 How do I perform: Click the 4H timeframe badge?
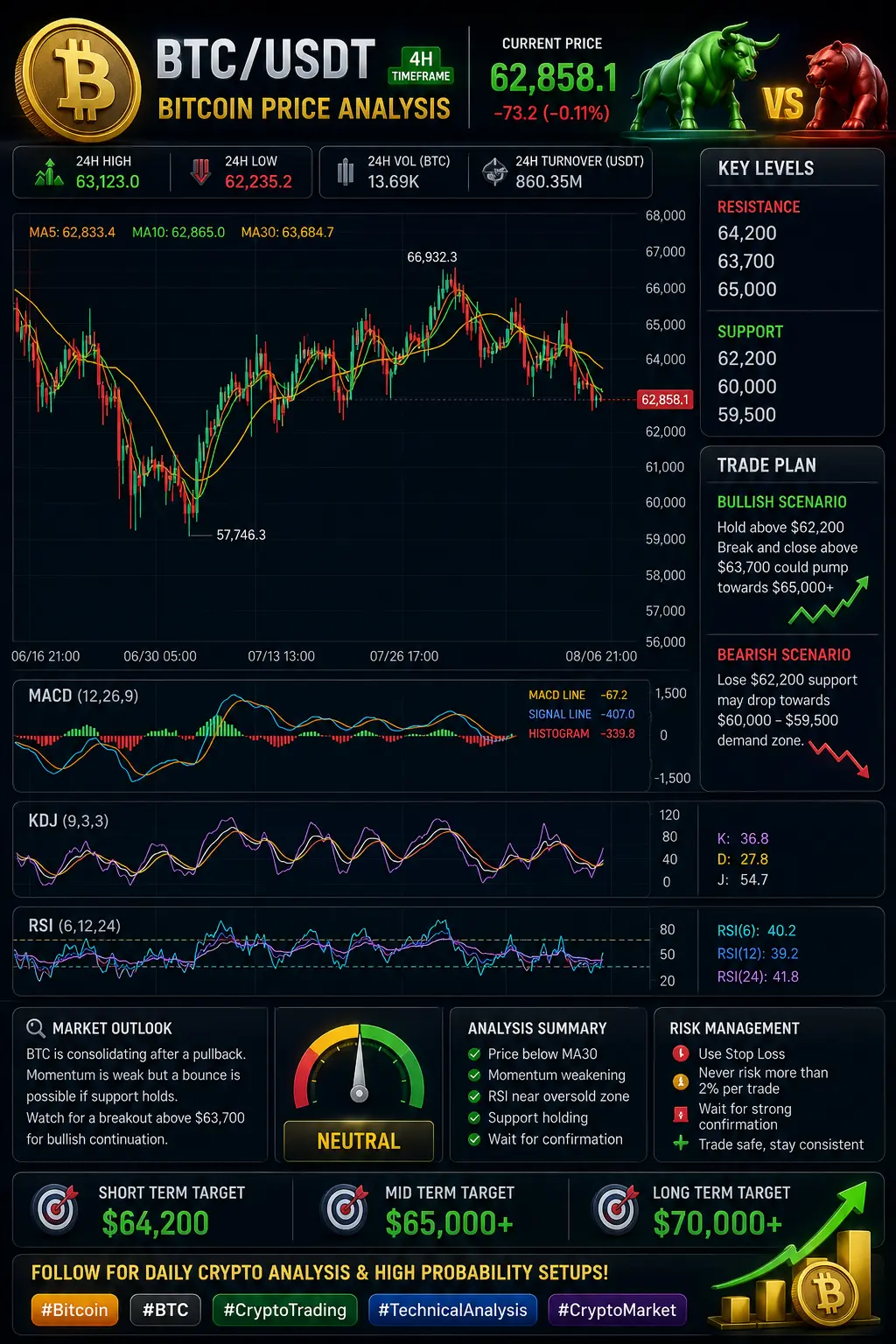421,66
